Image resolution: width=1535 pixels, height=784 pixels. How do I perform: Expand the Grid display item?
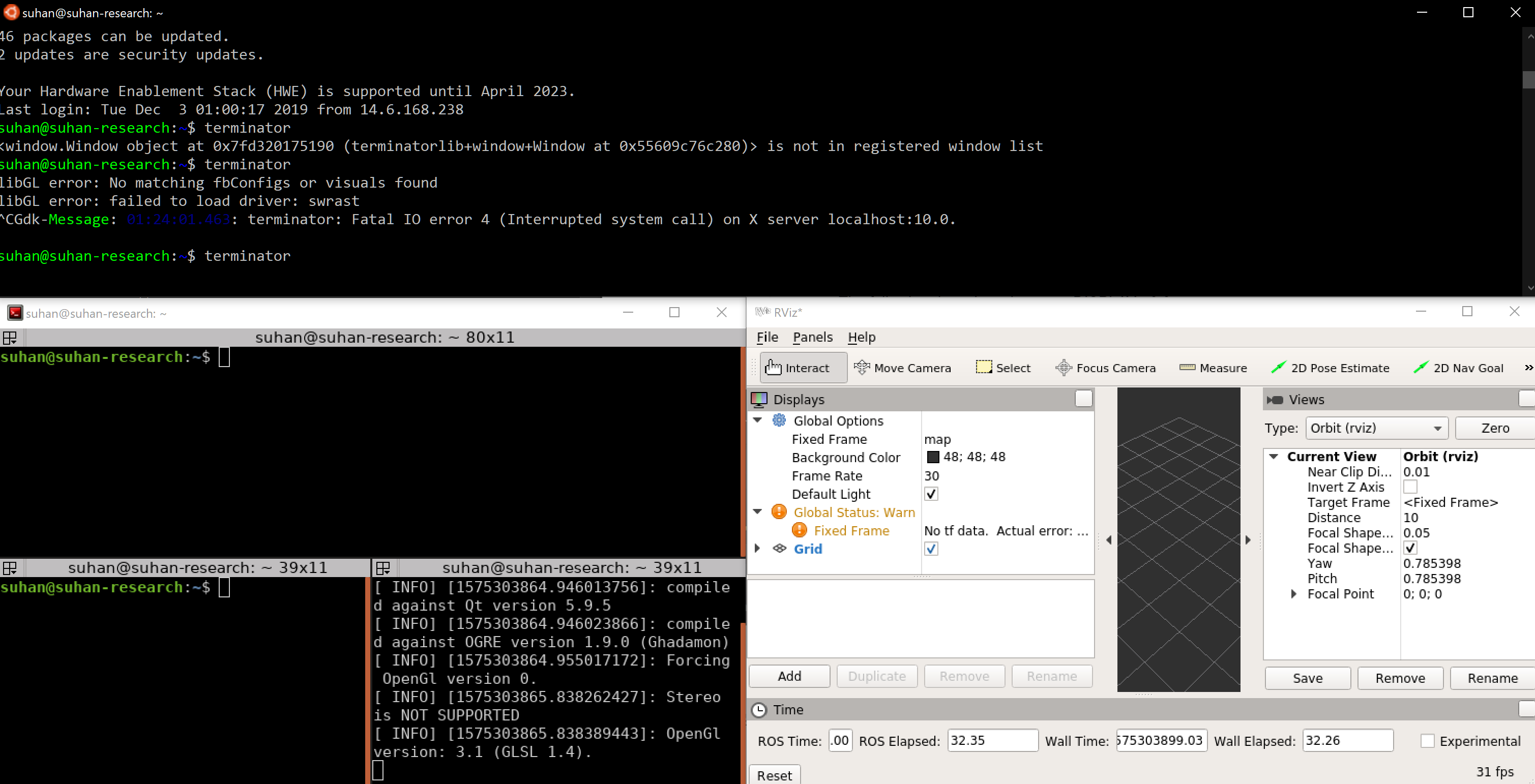pyautogui.click(x=757, y=548)
